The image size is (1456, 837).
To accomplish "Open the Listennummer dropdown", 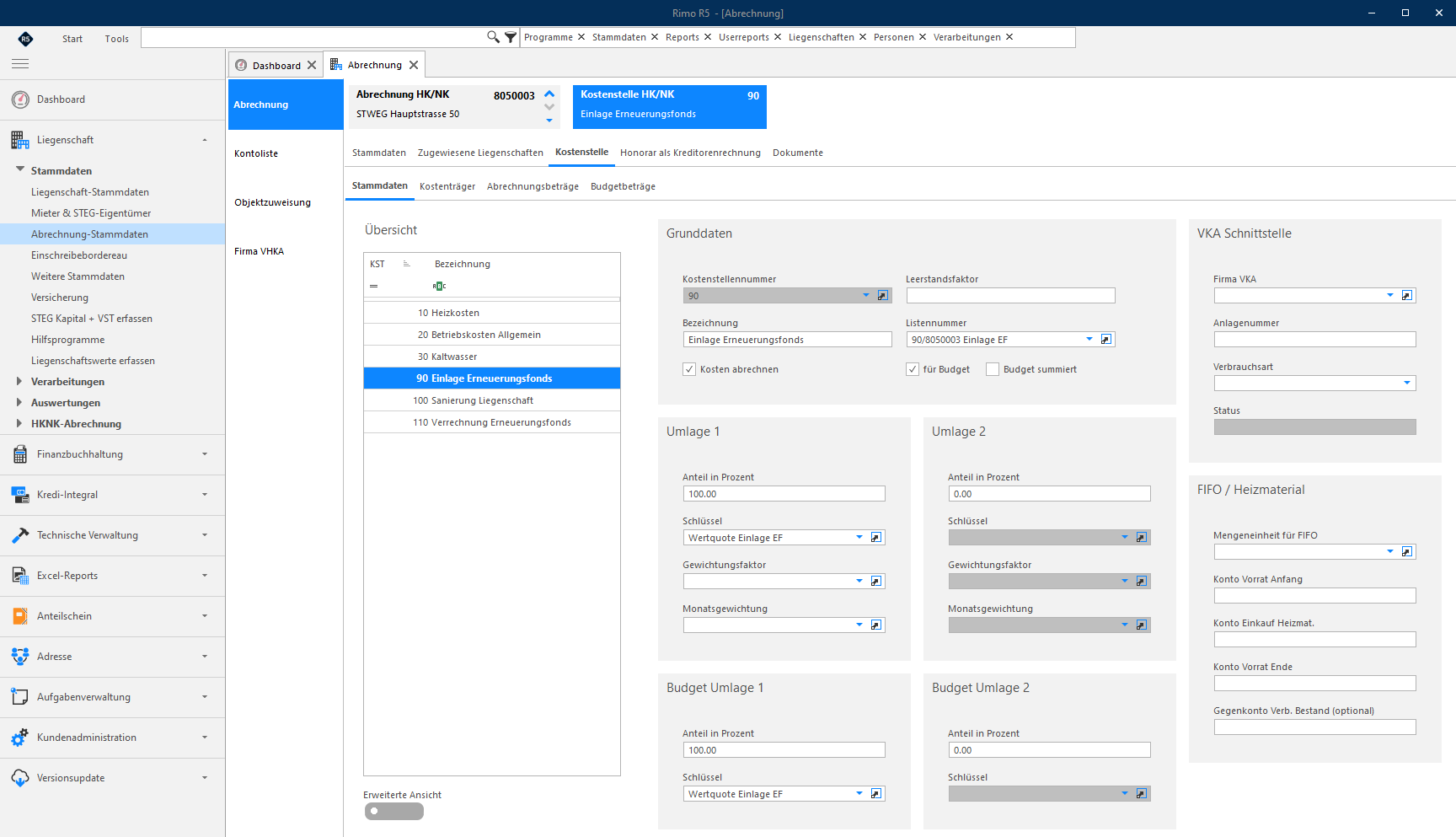I will pyautogui.click(x=1089, y=340).
